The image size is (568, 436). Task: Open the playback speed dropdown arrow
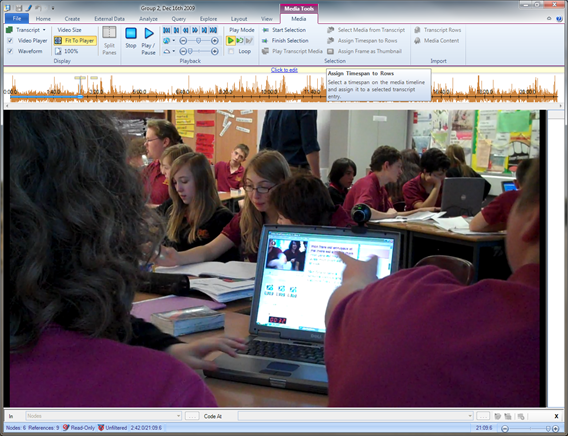tap(174, 41)
